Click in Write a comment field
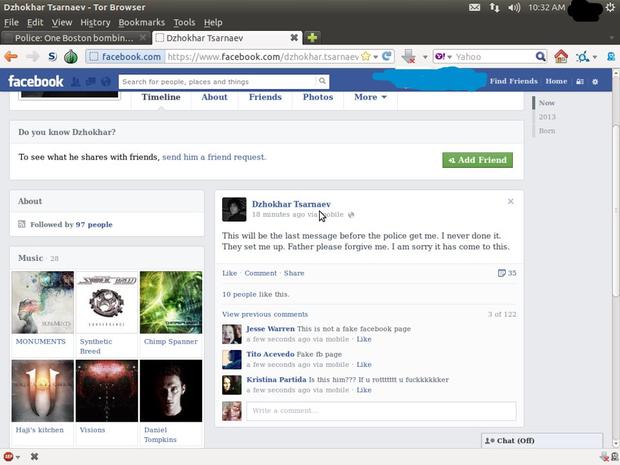 pyautogui.click(x=381, y=411)
